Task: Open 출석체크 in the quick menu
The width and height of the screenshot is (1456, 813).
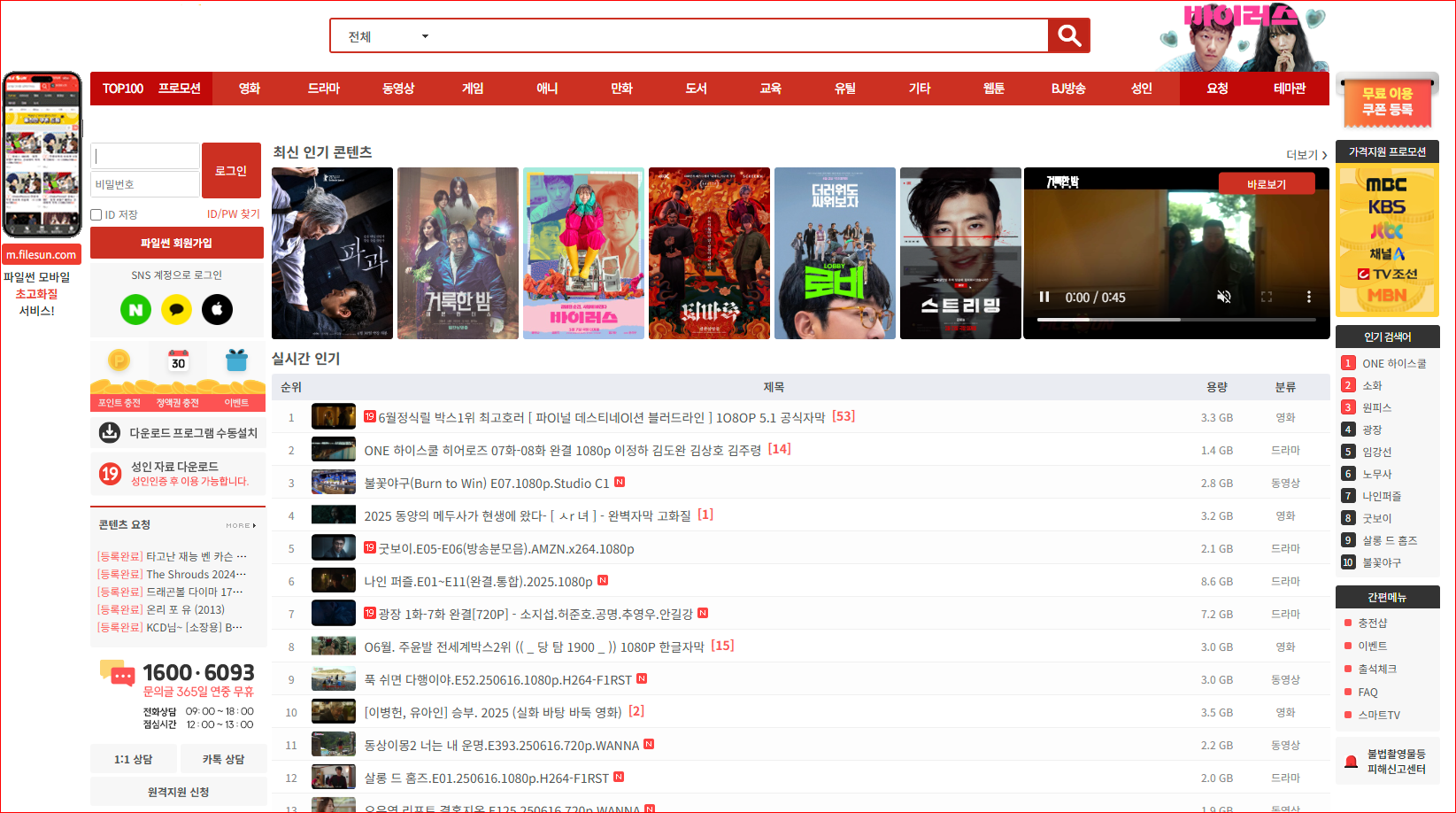Action: (x=1377, y=669)
